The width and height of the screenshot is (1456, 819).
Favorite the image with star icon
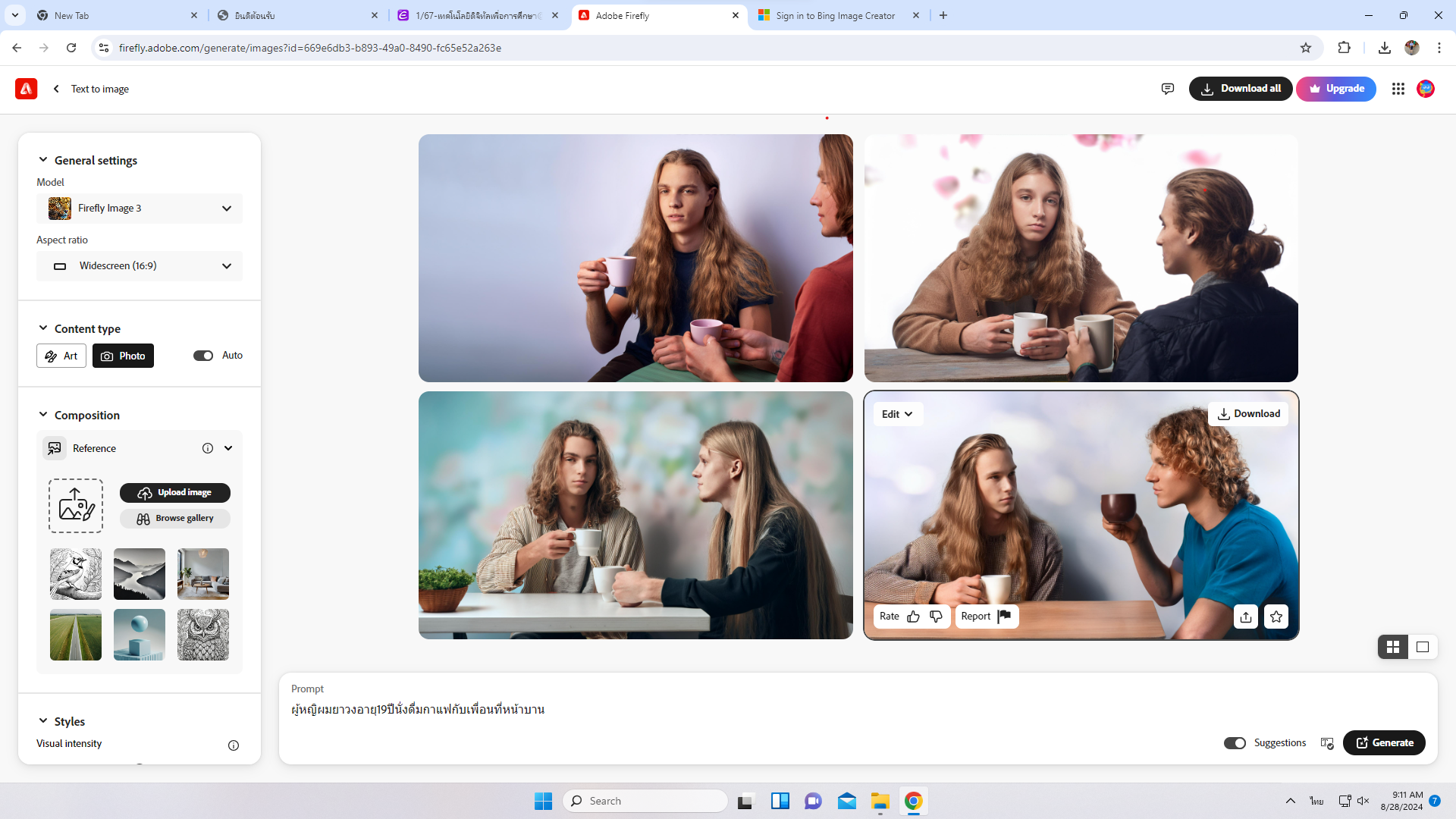(1276, 617)
